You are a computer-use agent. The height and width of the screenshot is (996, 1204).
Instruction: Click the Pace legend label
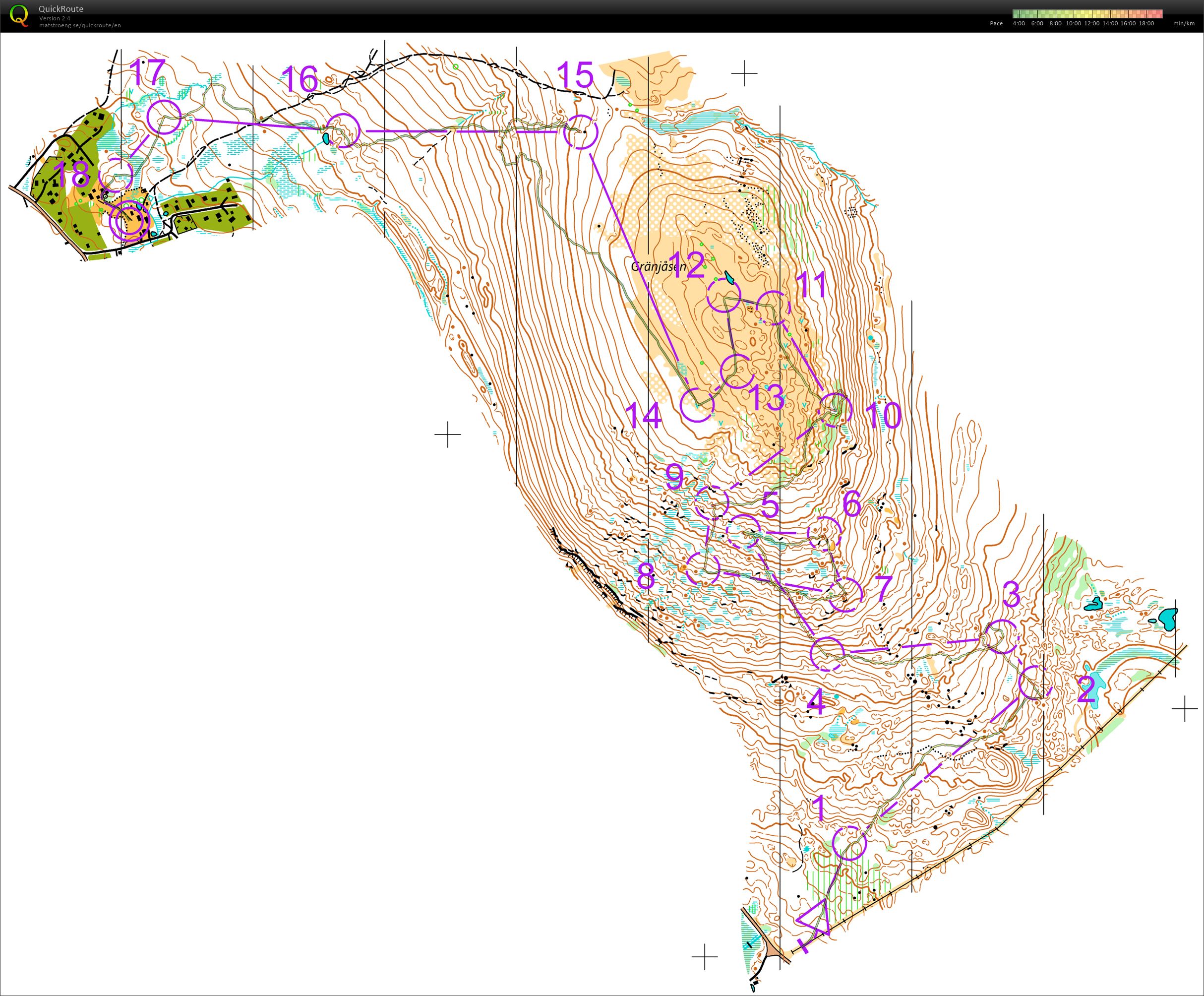996,23
